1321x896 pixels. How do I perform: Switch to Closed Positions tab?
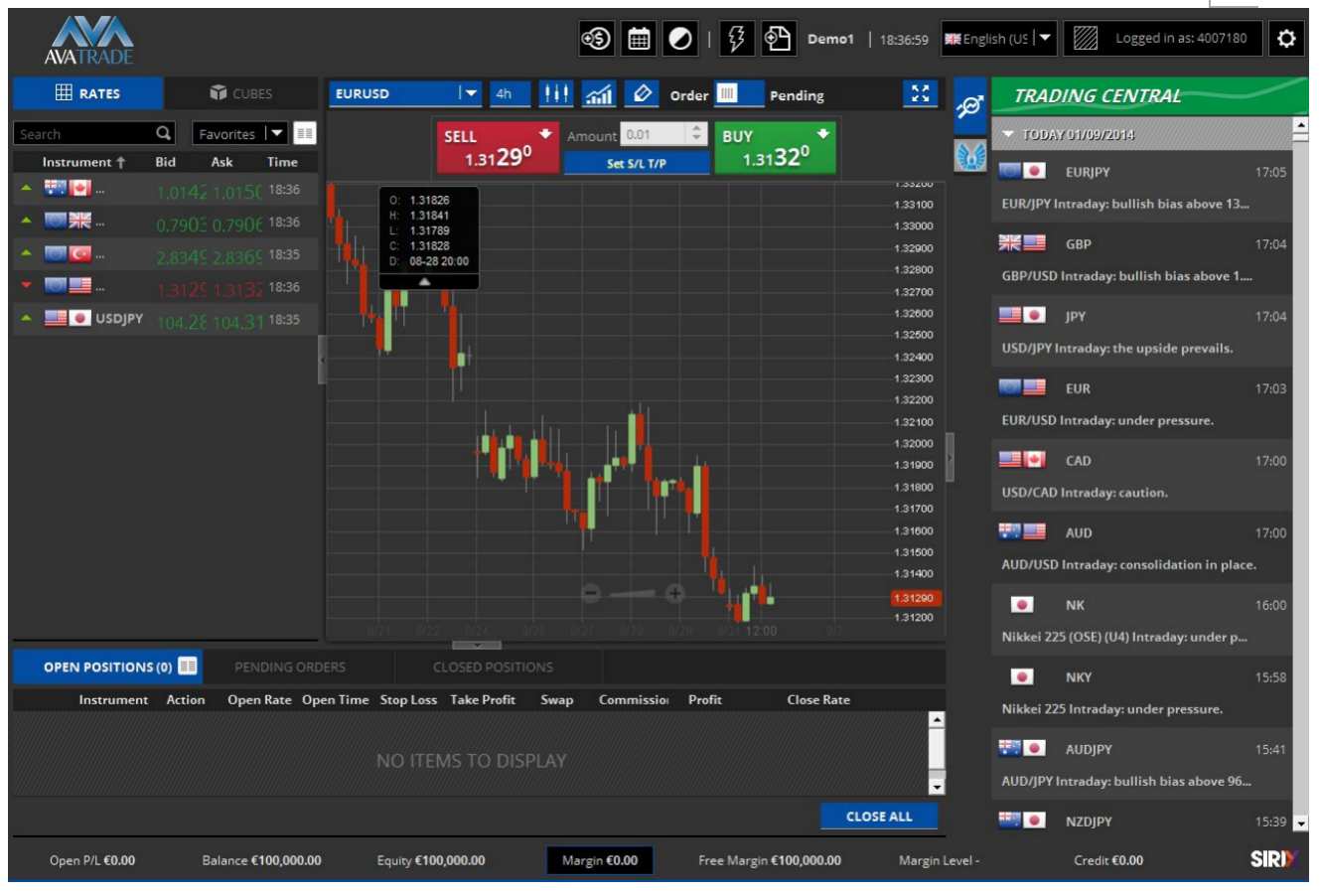[x=493, y=668]
